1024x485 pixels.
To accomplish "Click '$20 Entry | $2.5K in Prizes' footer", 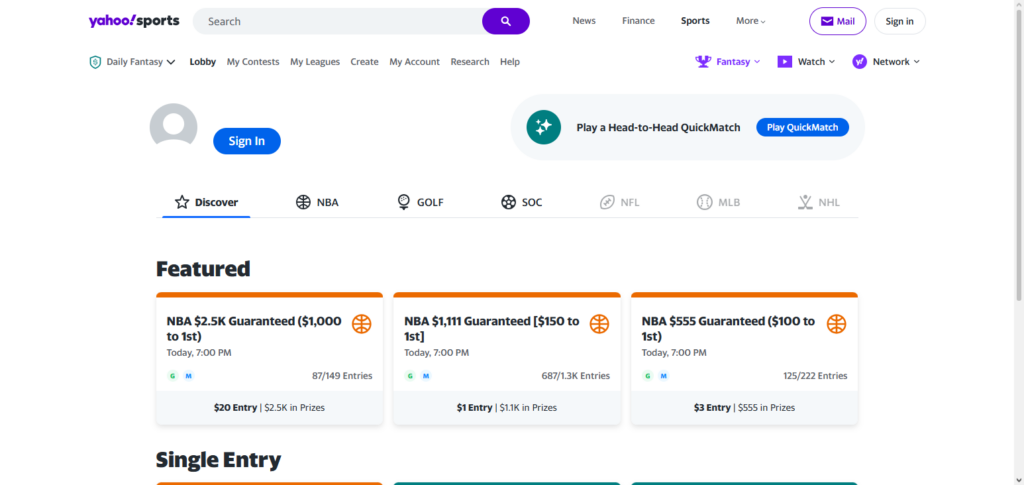I will 269,407.
